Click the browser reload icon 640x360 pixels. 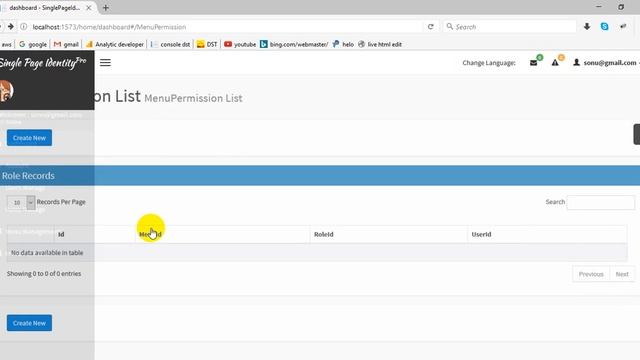click(431, 27)
